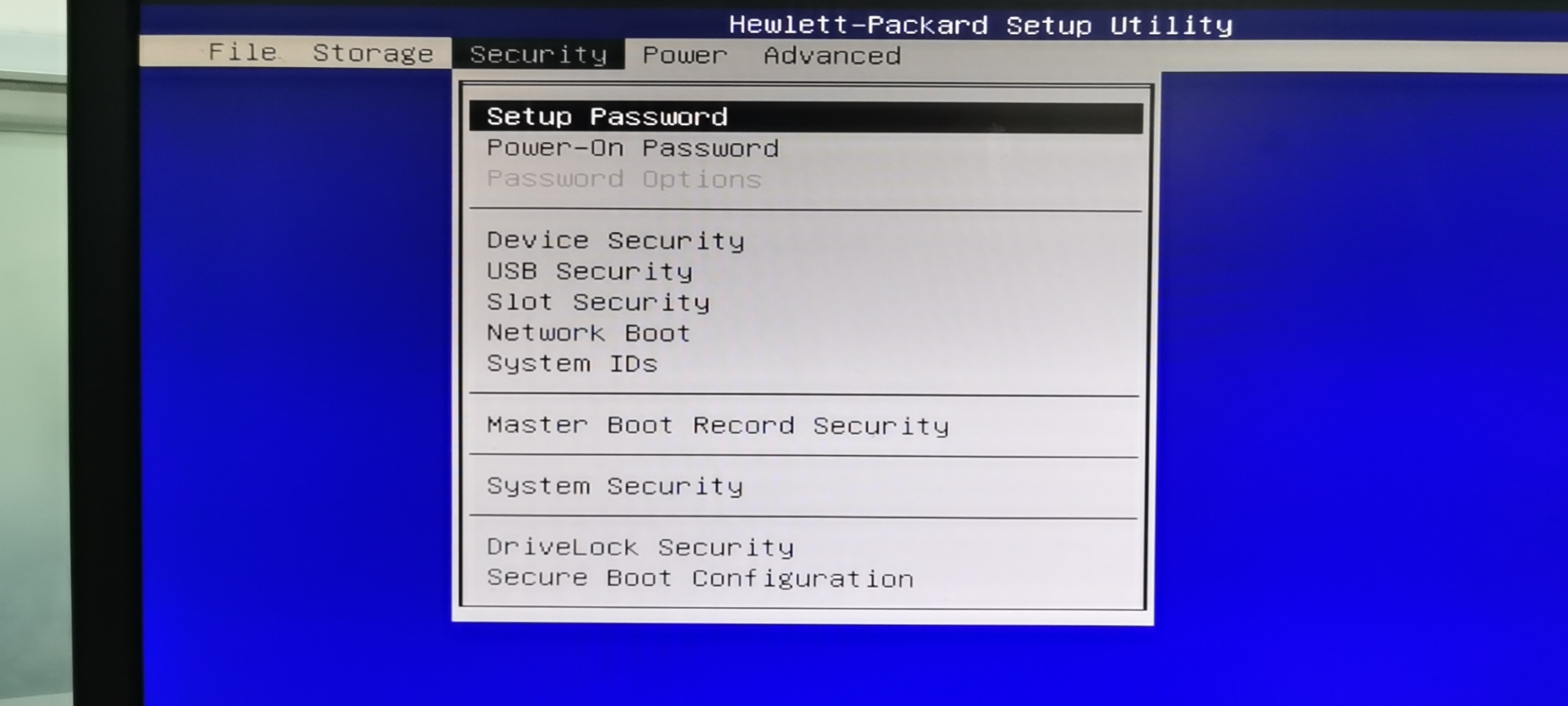Open System IDs entry
This screenshot has height=706, width=1568.
tap(572, 364)
